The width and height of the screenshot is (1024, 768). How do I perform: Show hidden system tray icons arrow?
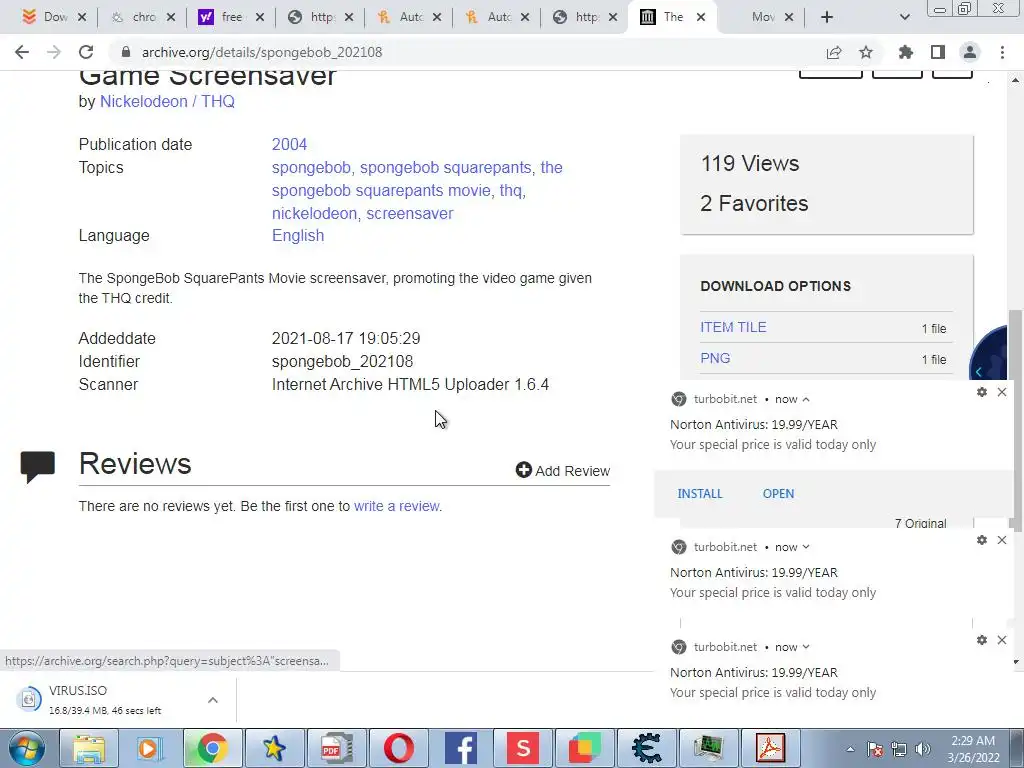coord(850,749)
